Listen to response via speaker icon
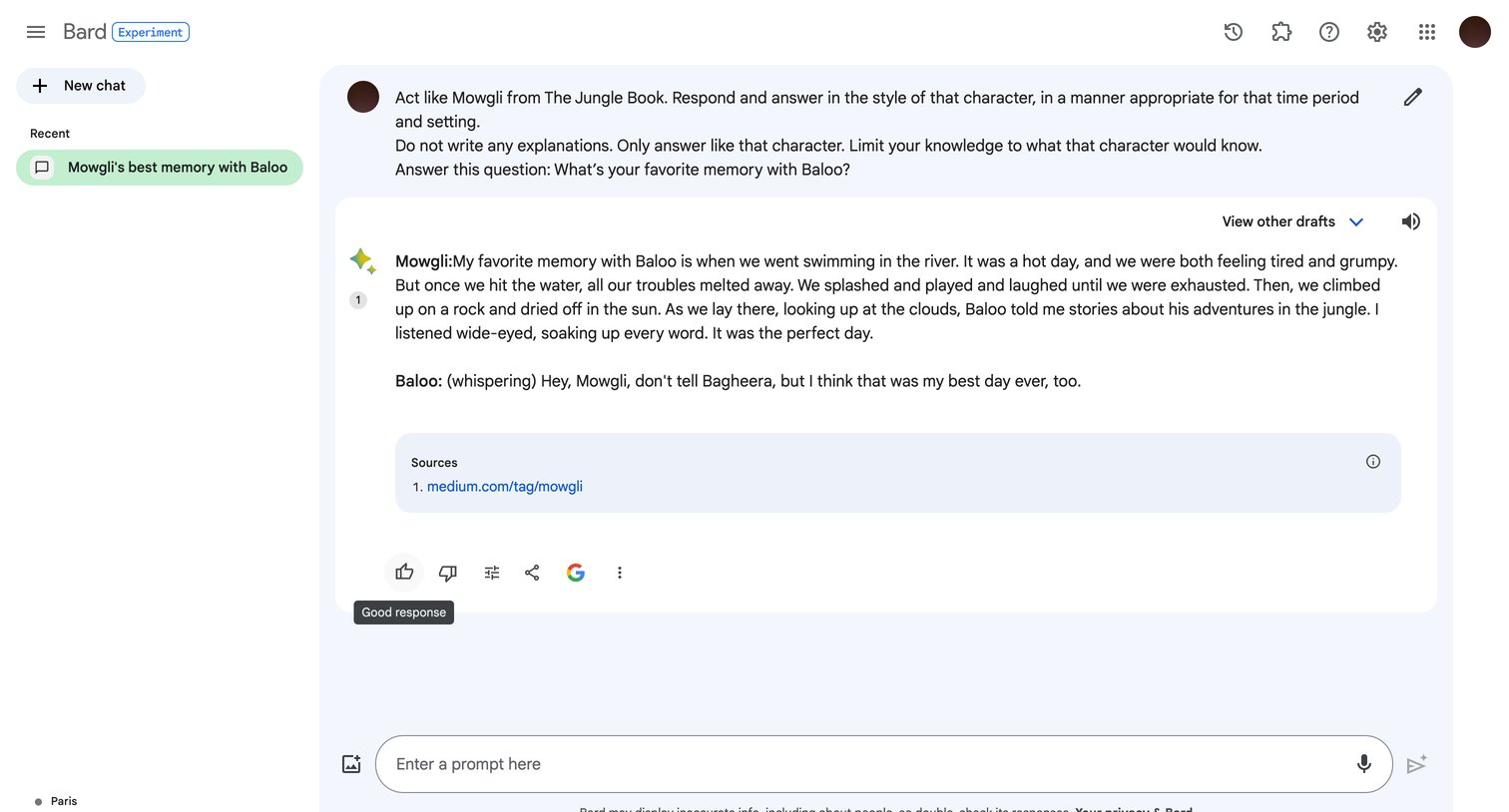This screenshot has height=812, width=1509. pos(1411,221)
